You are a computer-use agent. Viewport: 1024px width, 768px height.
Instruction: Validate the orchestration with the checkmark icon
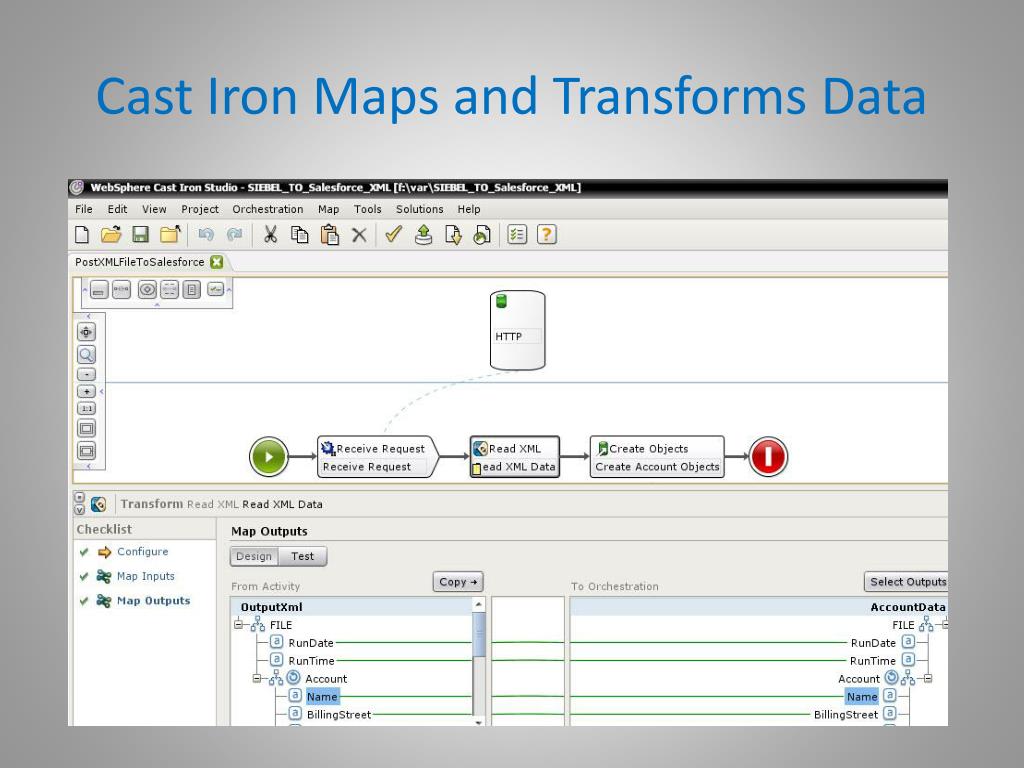[x=393, y=234]
